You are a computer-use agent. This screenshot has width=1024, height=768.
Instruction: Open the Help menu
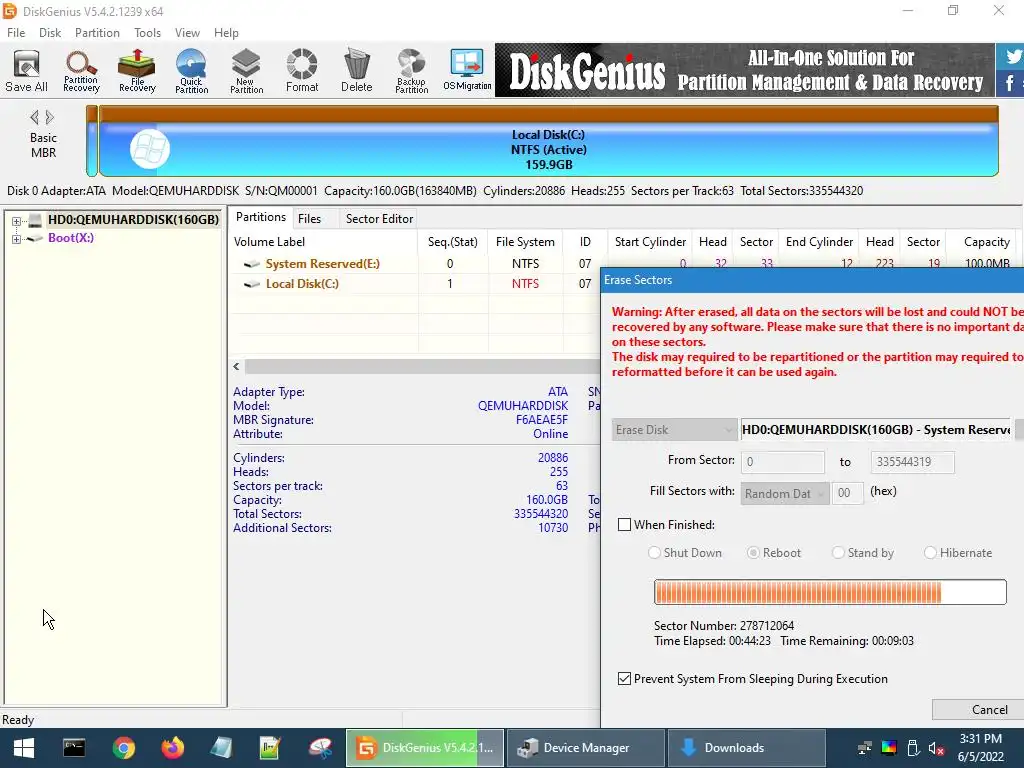tap(226, 33)
